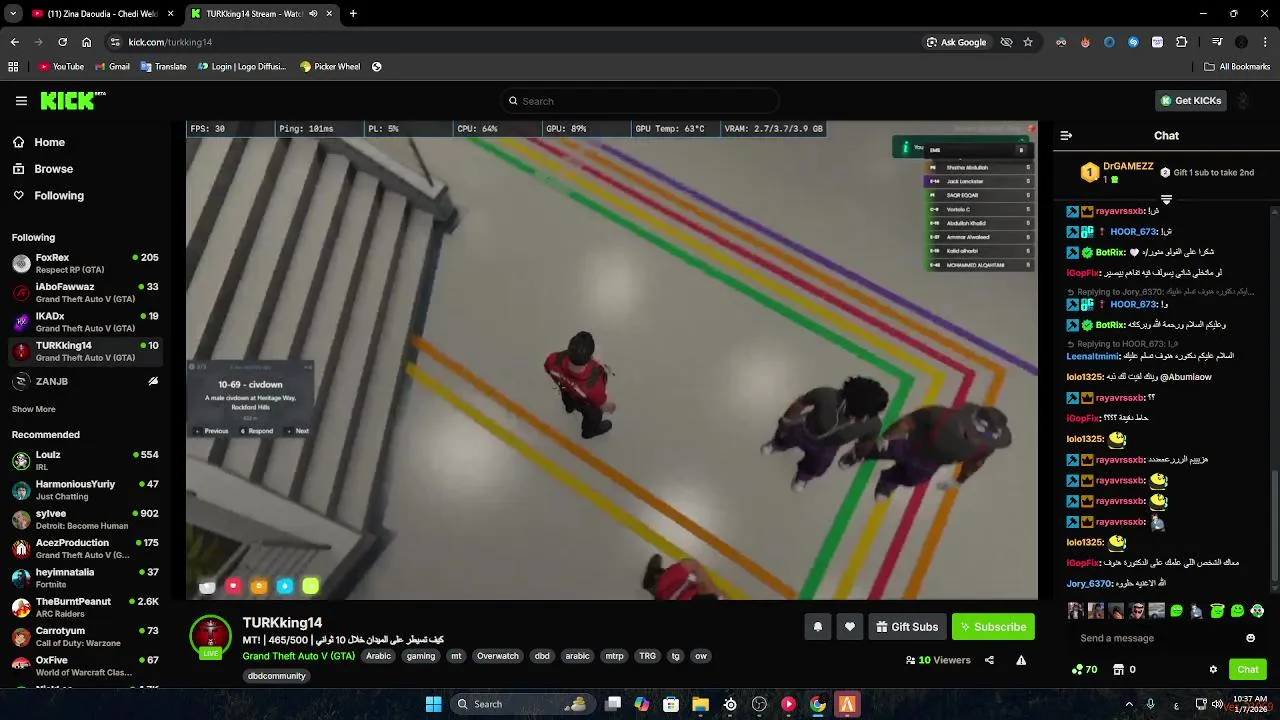Open Chrome three-dot menu
The image size is (1280, 720).
(1265, 42)
